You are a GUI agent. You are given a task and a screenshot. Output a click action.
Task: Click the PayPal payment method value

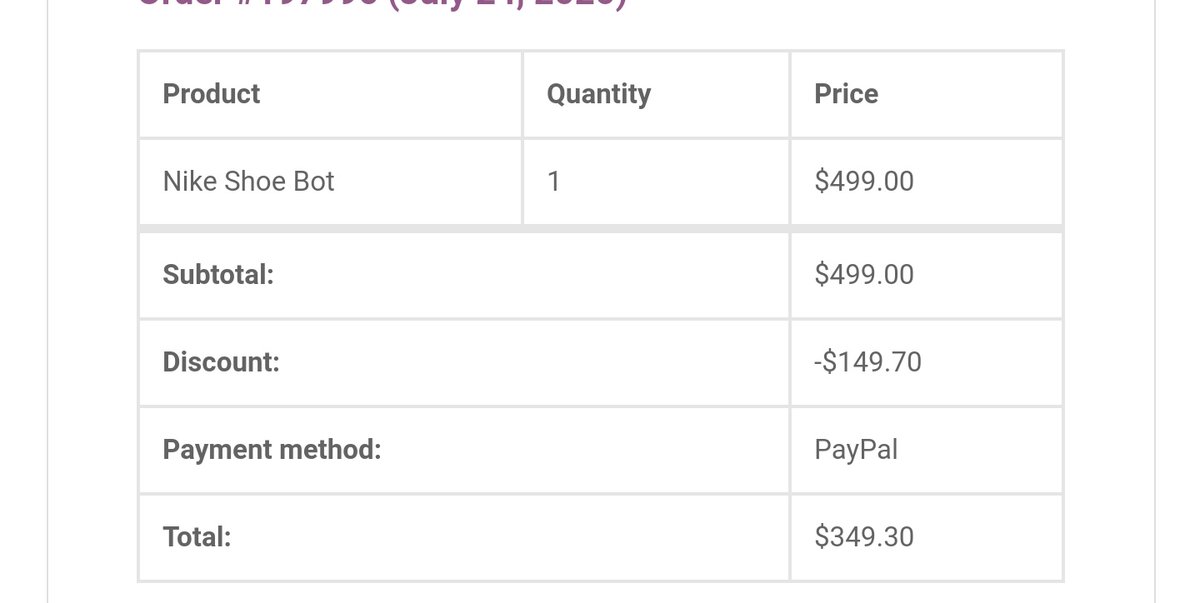click(856, 450)
